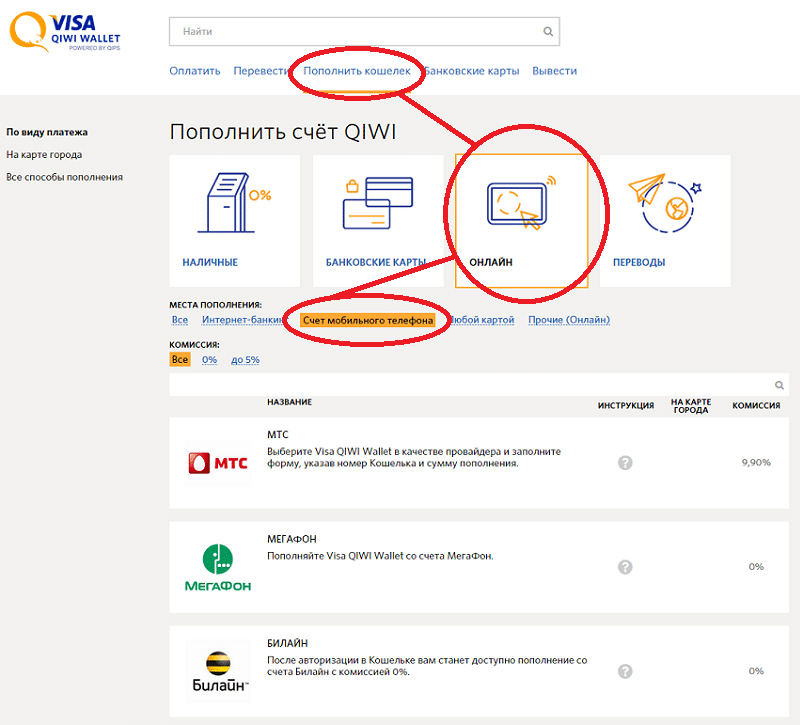Click the НАЗВАНИЕ column header
The width and height of the screenshot is (800, 725).
289,402
